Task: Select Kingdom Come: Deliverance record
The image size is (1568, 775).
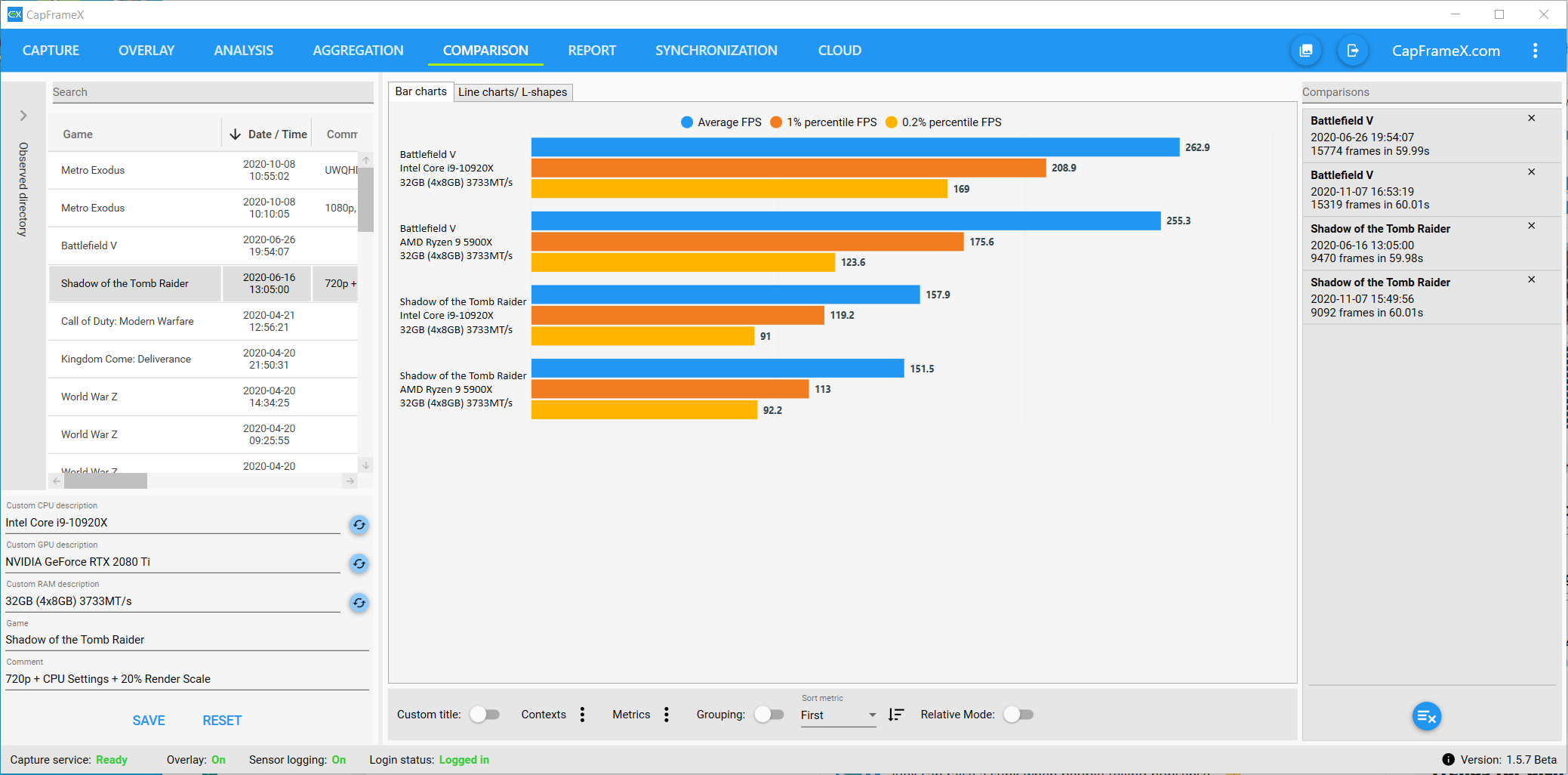Action: [203, 359]
